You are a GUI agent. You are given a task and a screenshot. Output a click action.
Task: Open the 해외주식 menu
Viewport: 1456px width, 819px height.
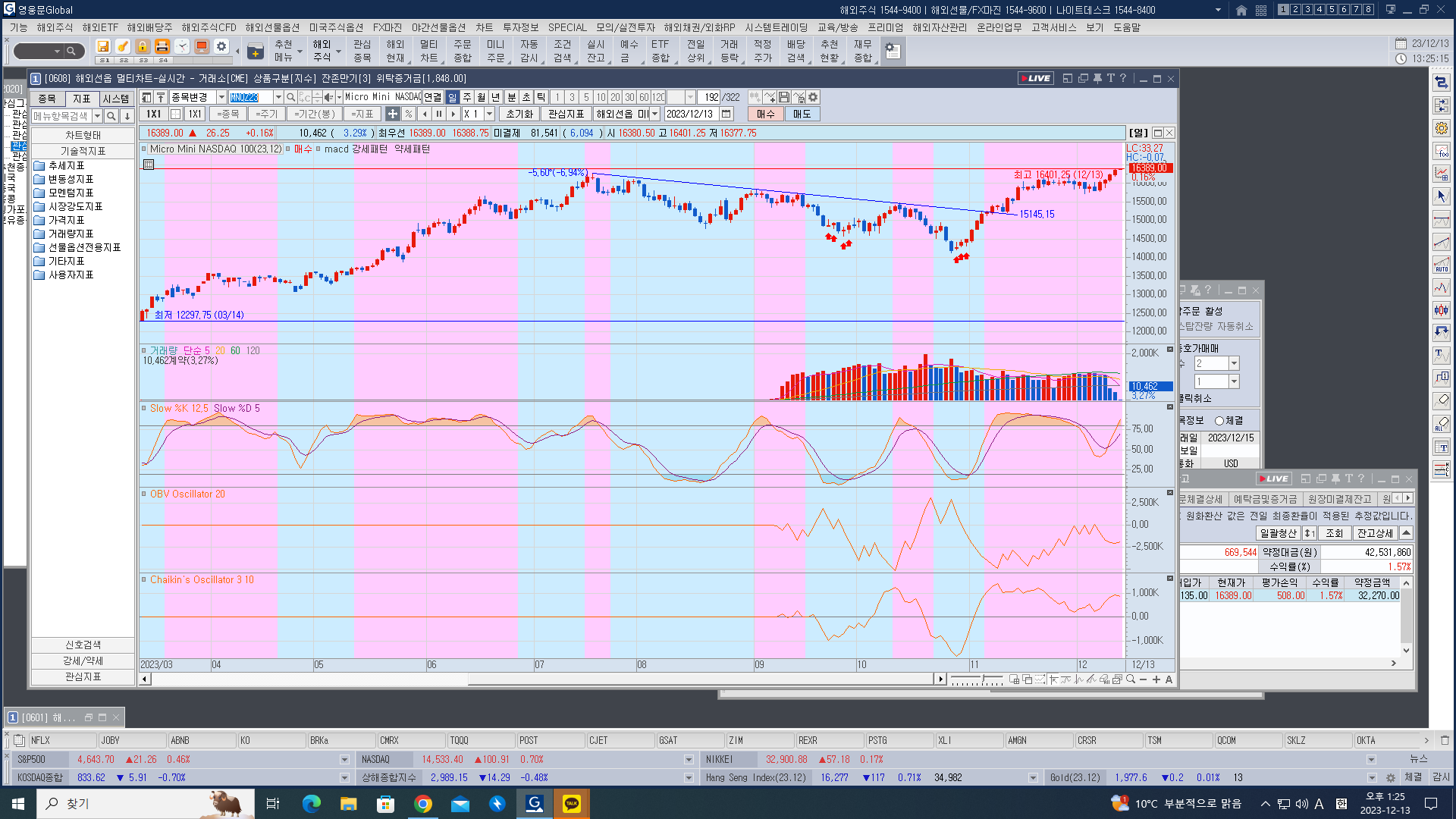[55, 27]
